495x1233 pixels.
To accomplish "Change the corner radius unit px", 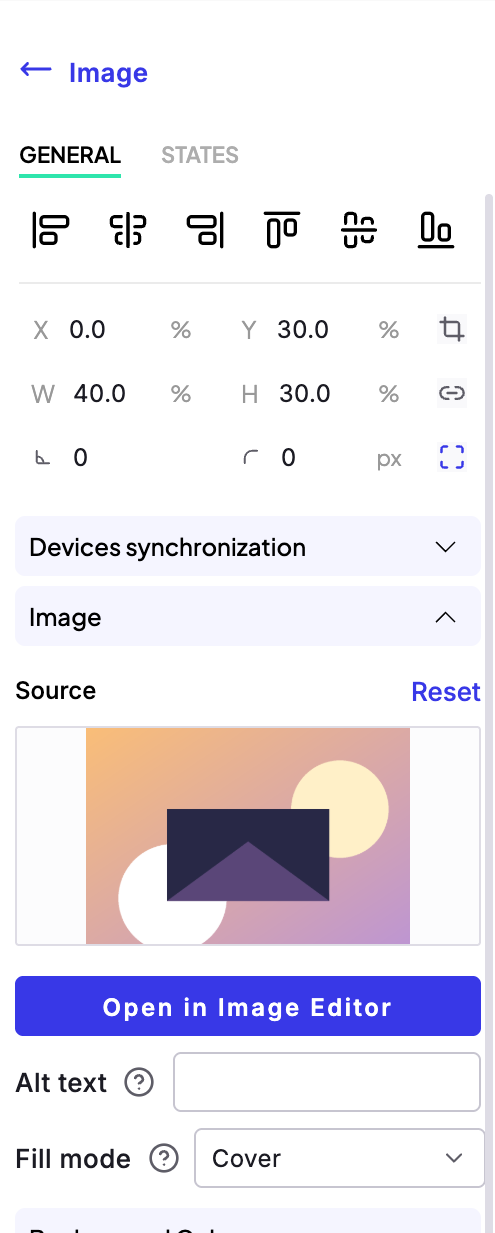I will coord(389,459).
